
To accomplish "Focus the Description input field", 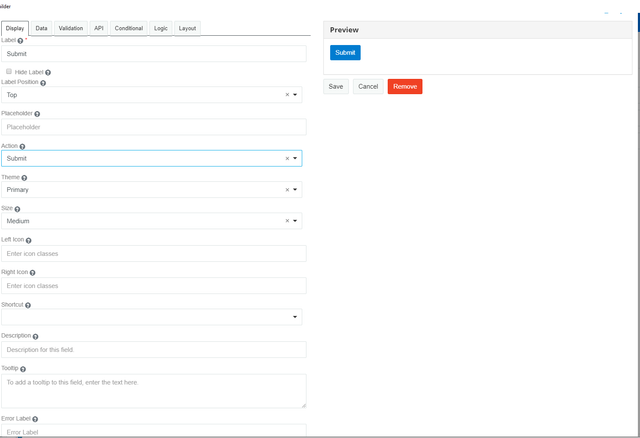I will coord(154,350).
